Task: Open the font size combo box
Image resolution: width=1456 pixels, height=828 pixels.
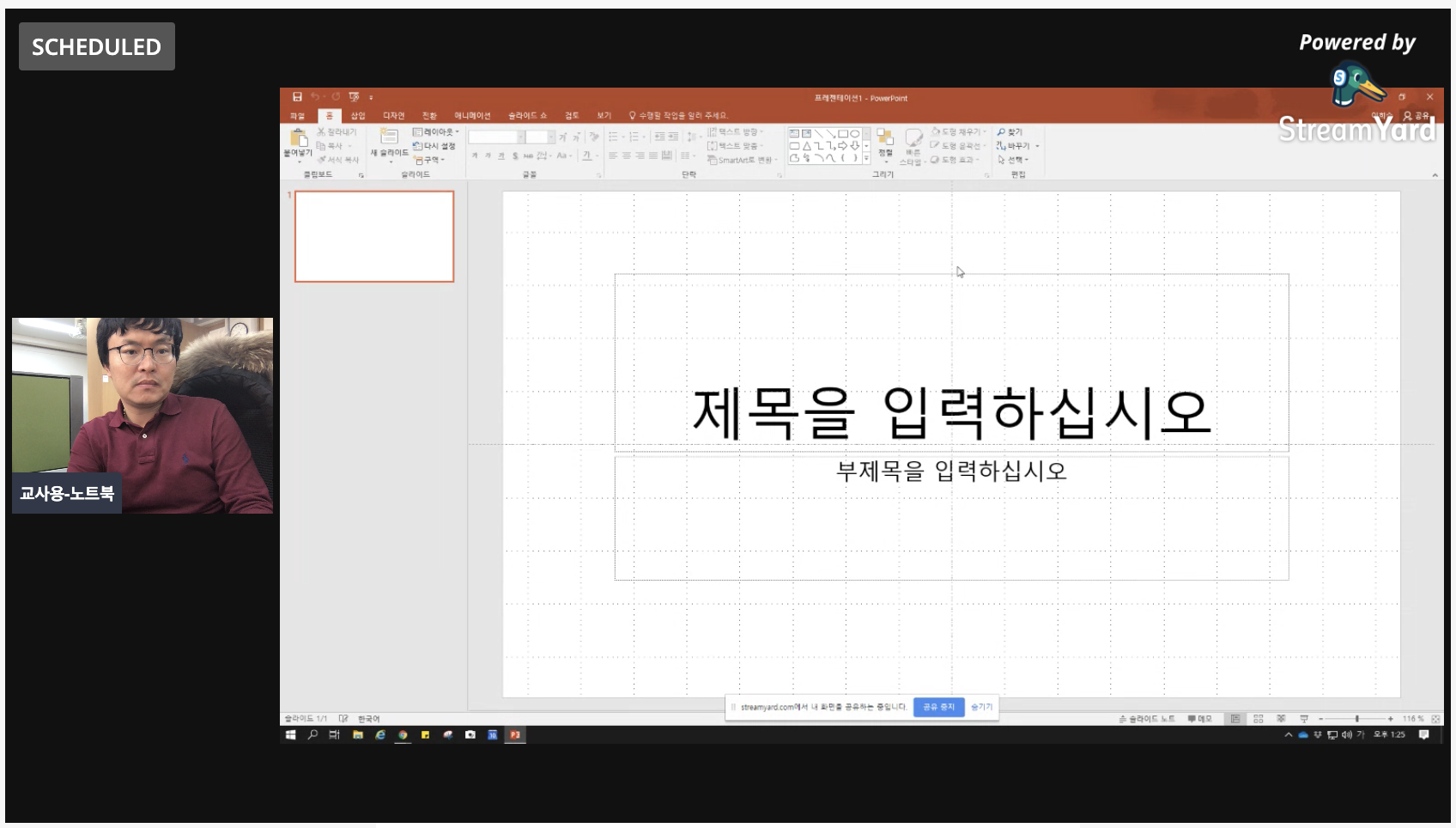Action: (x=540, y=137)
